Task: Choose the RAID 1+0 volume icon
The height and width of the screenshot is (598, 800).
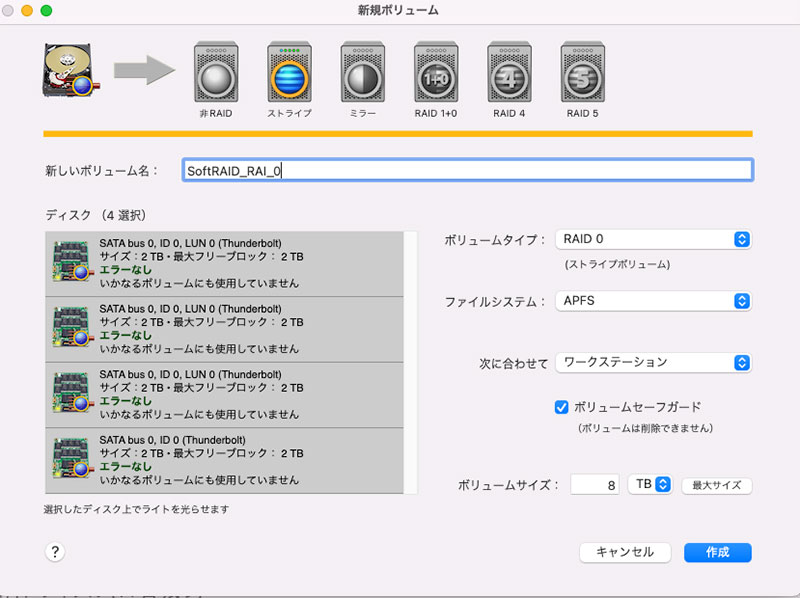Action: click(436, 73)
